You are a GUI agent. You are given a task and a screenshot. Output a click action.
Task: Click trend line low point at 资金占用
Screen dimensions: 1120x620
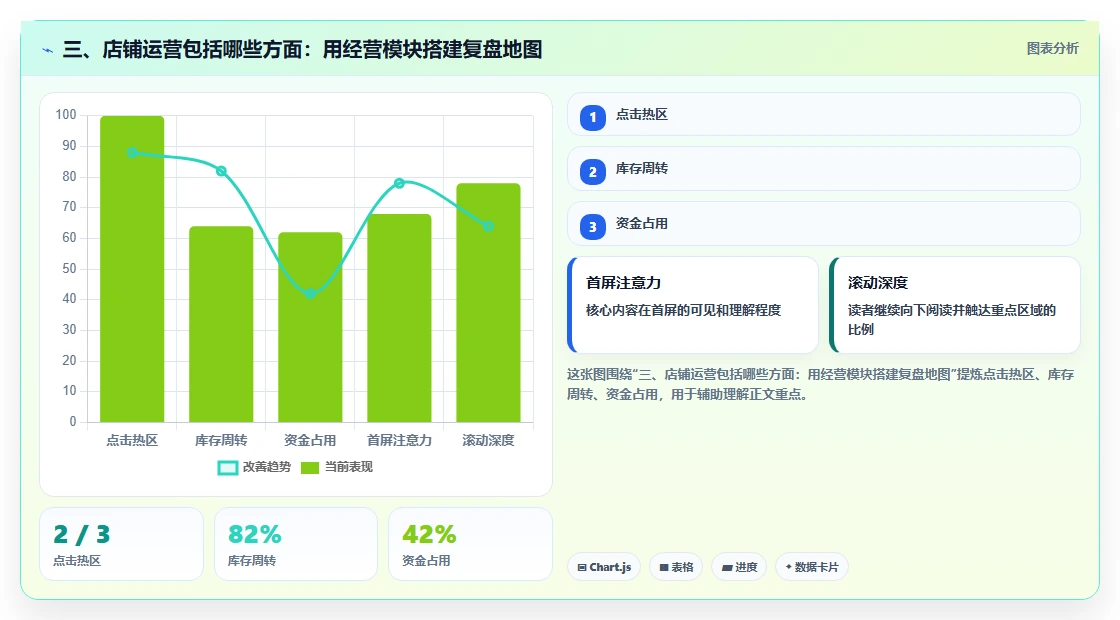pos(310,294)
